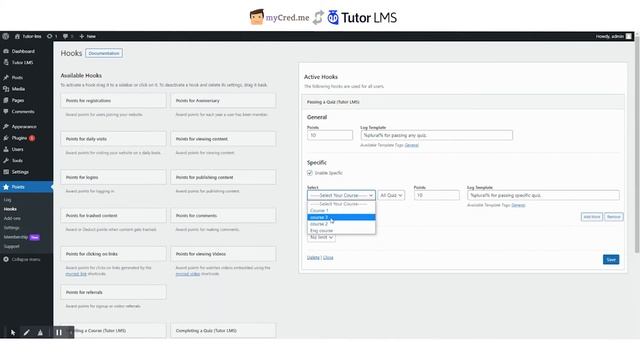Activate the Points for registrations hook
The width and height of the screenshot is (640, 360).
[113, 101]
